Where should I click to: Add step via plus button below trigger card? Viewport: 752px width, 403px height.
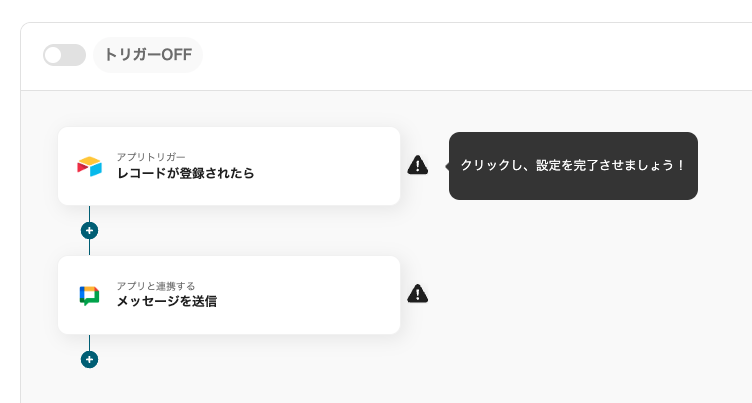coord(89,230)
